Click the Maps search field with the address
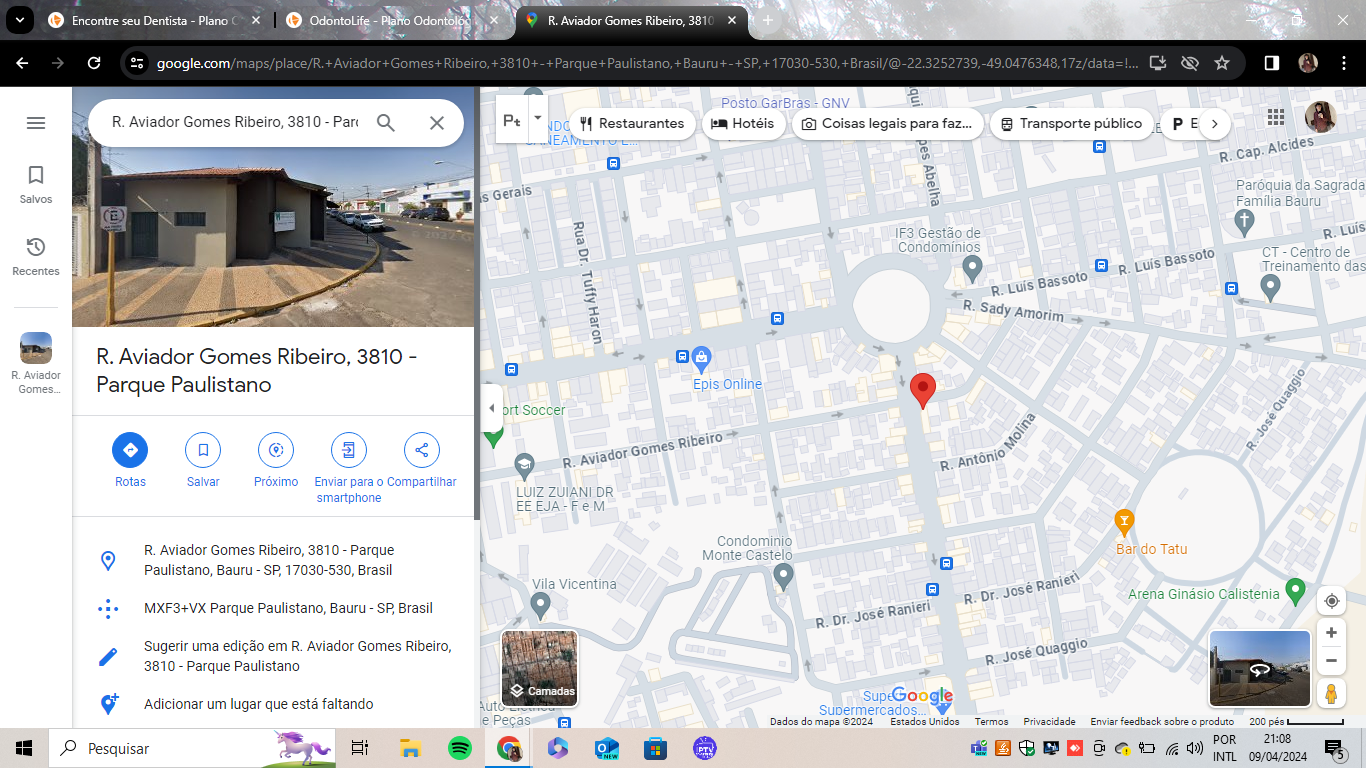This screenshot has width=1366, height=768. pos(235,123)
